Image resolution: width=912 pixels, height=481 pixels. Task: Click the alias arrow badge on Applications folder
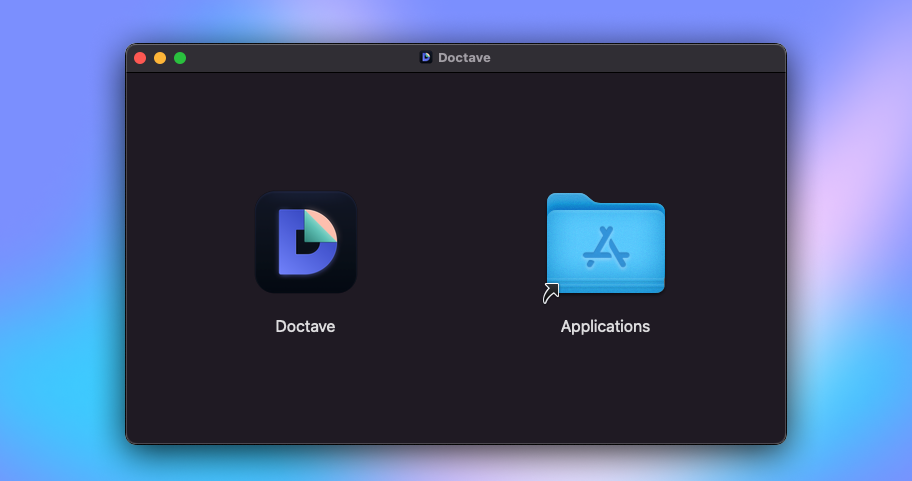coord(551,293)
